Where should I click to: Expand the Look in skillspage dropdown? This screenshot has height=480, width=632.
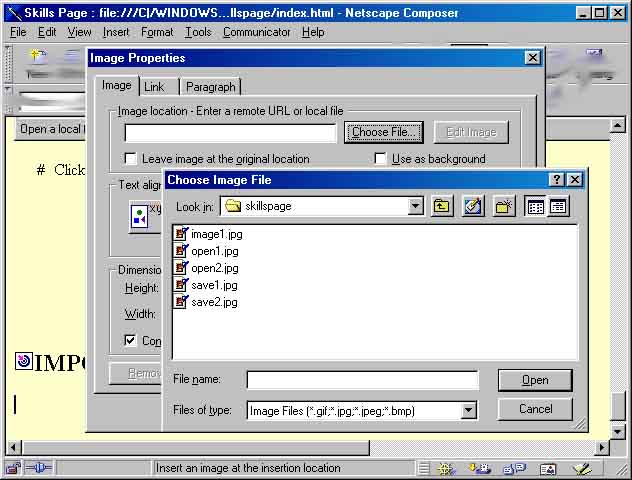tap(415, 206)
